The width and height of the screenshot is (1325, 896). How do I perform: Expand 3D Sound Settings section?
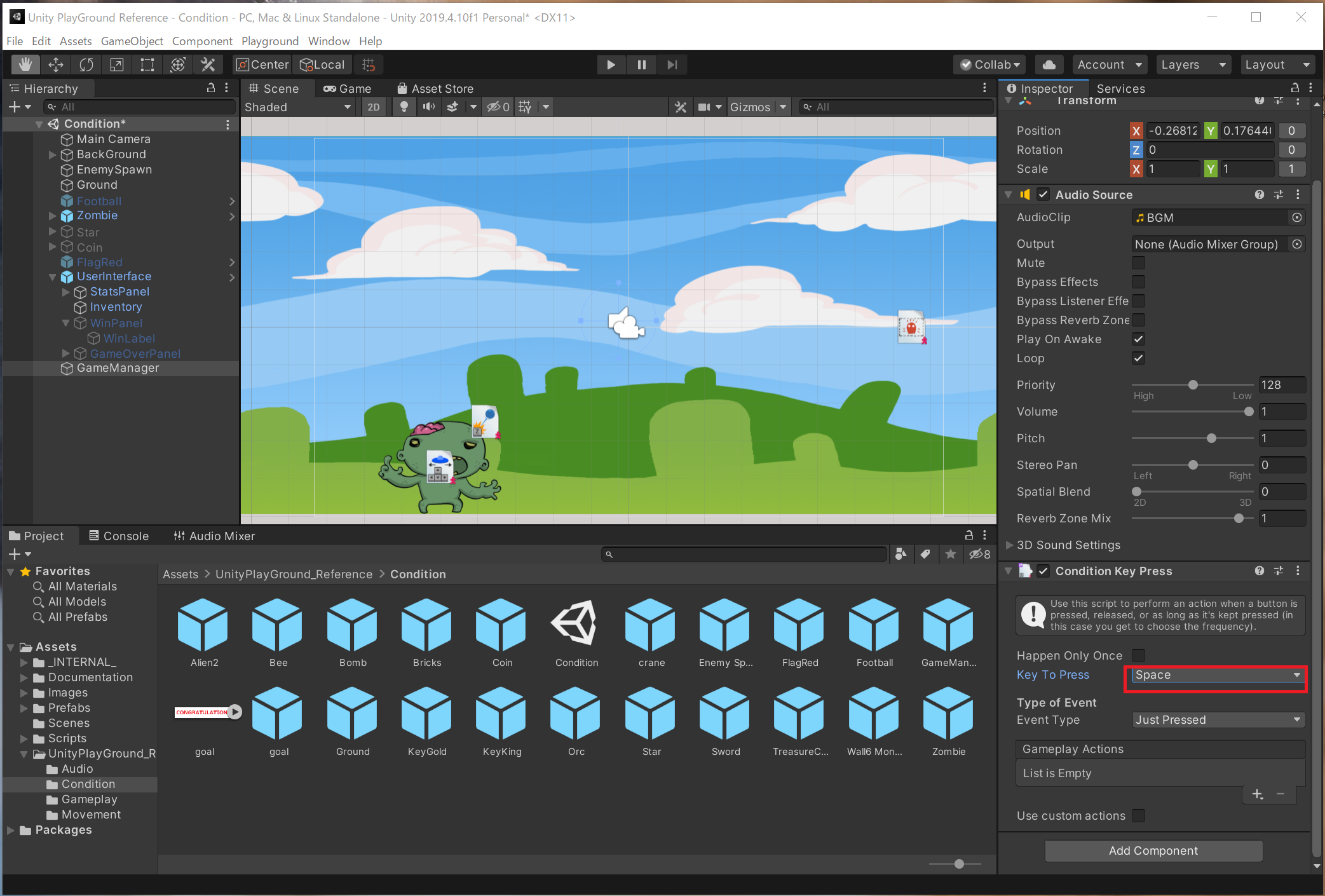1009,545
